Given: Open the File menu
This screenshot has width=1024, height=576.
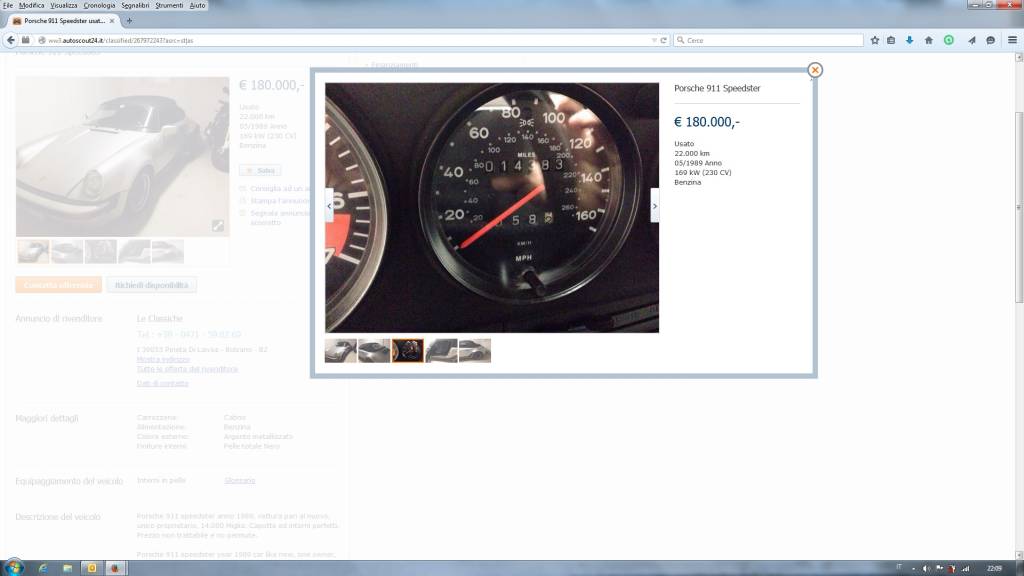Looking at the screenshot, I should point(7,5).
